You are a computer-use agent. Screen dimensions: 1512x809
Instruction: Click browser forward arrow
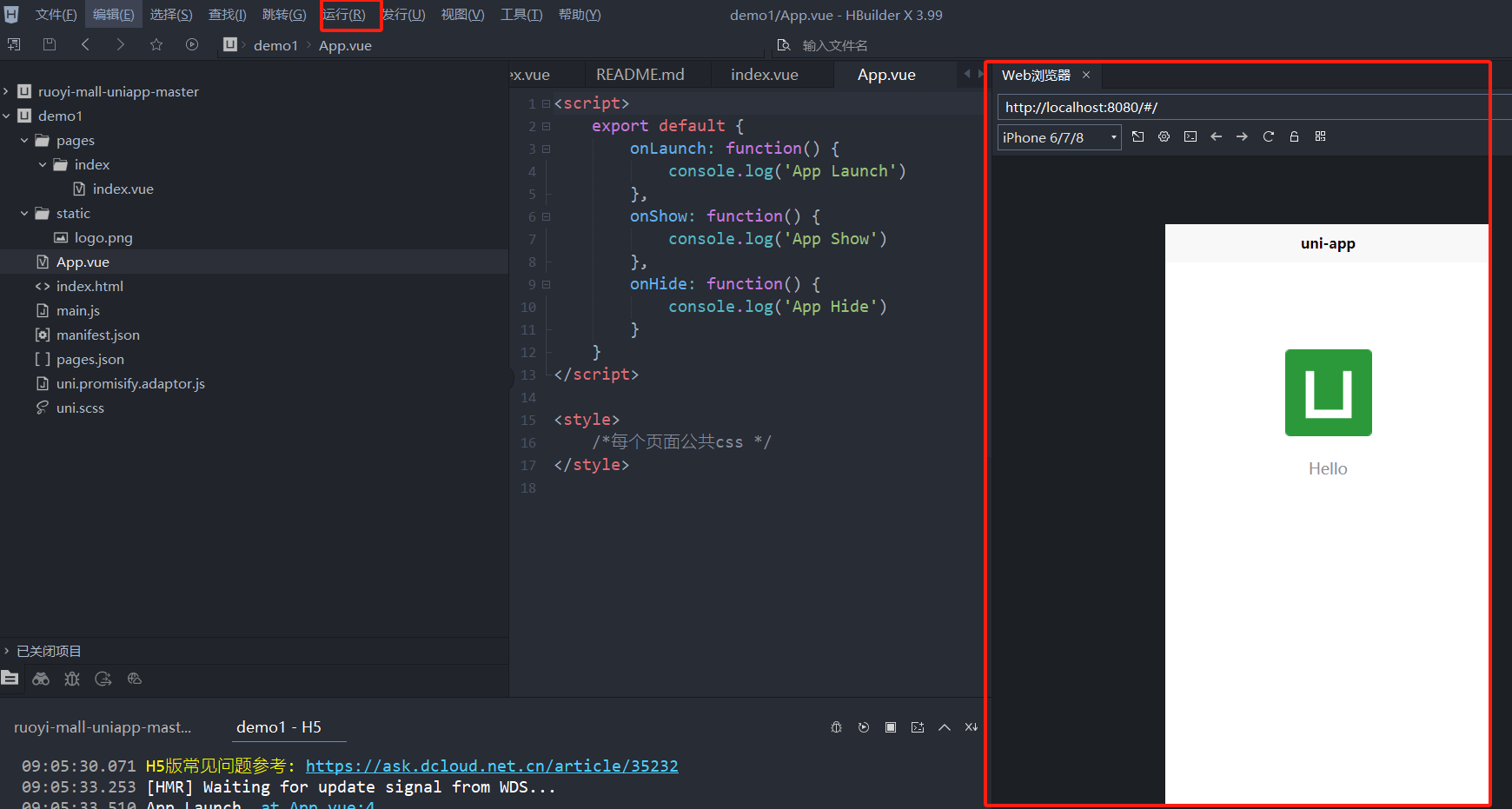click(1243, 136)
